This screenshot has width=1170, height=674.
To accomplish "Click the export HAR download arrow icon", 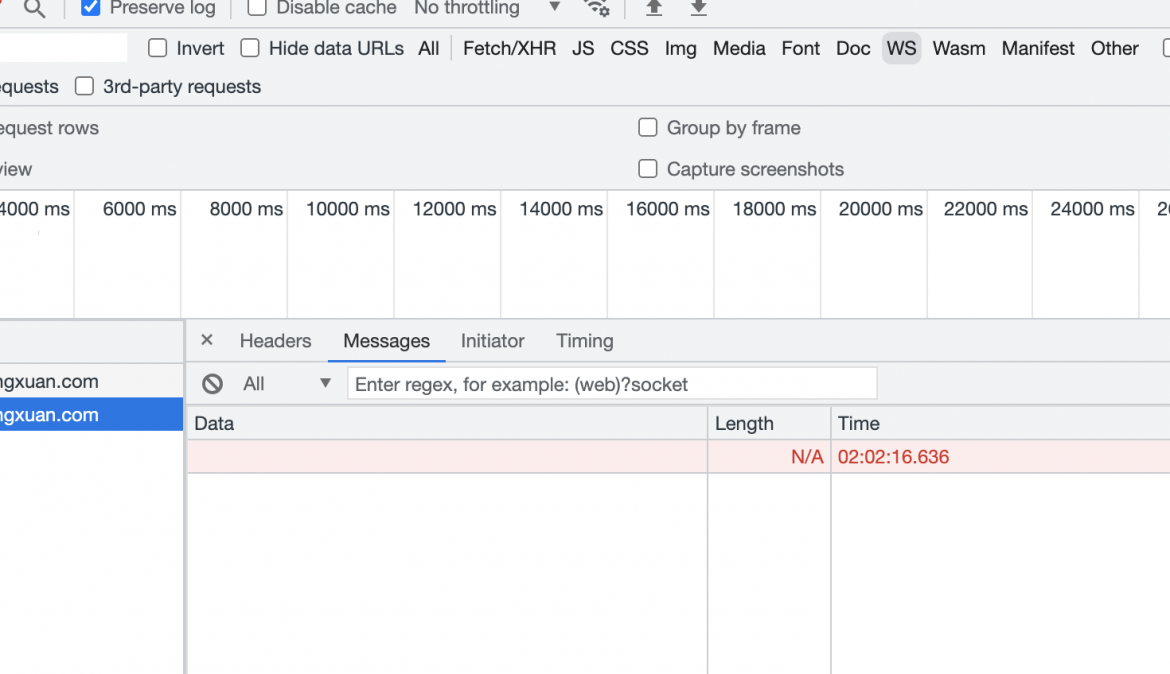I will point(698,7).
